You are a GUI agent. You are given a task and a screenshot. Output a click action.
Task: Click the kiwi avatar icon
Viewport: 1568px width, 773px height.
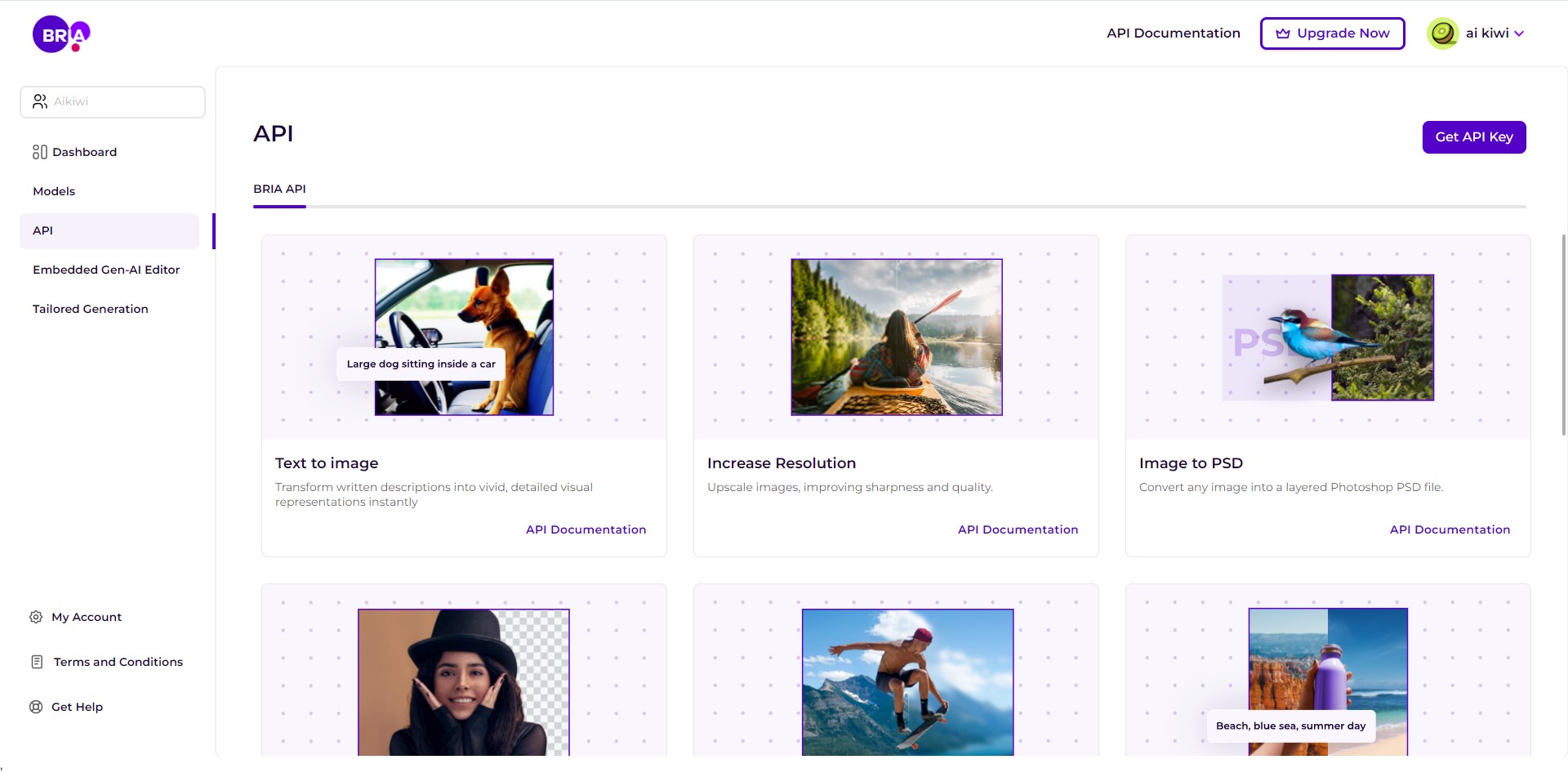1442,34
